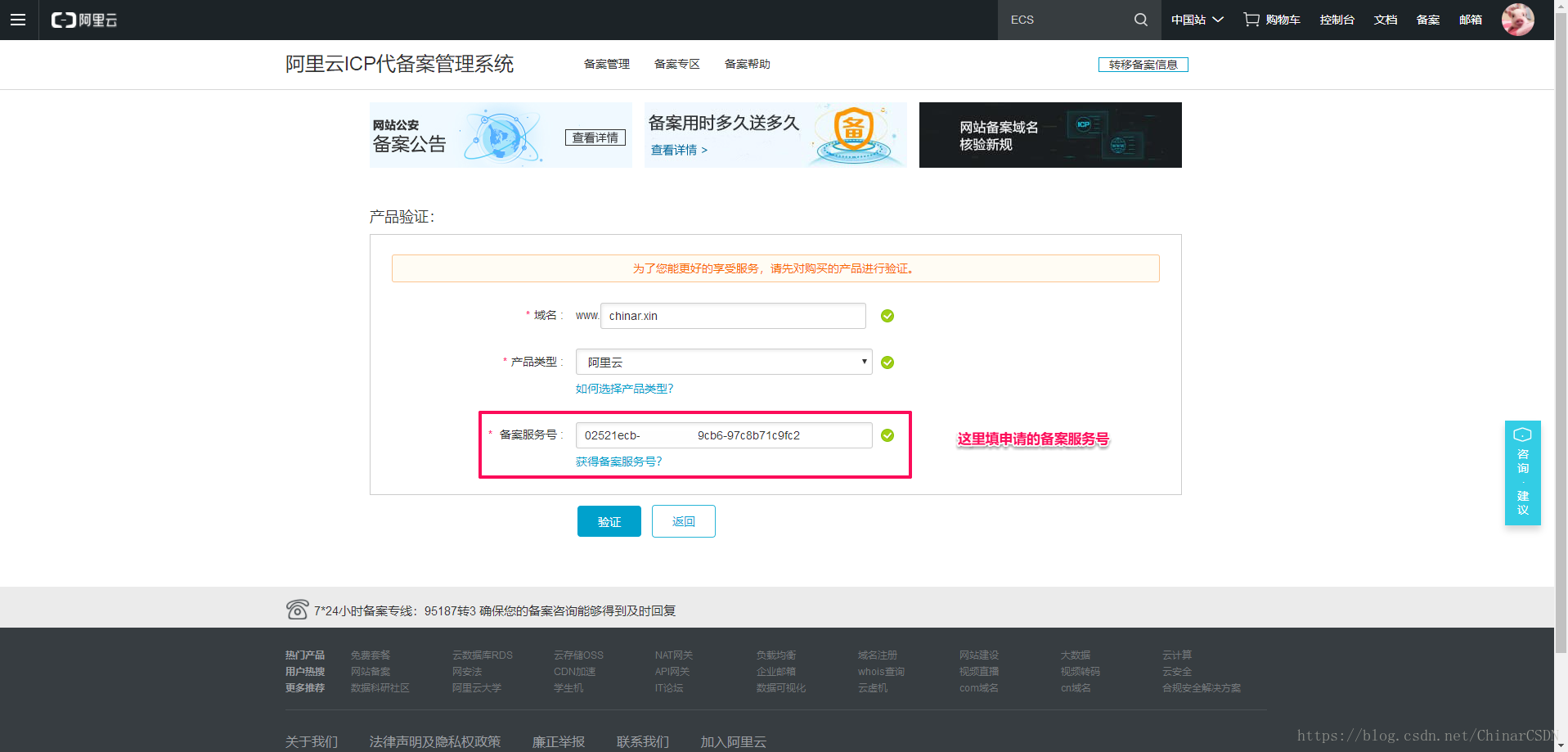Click the 云计算 footer link

click(1177, 655)
